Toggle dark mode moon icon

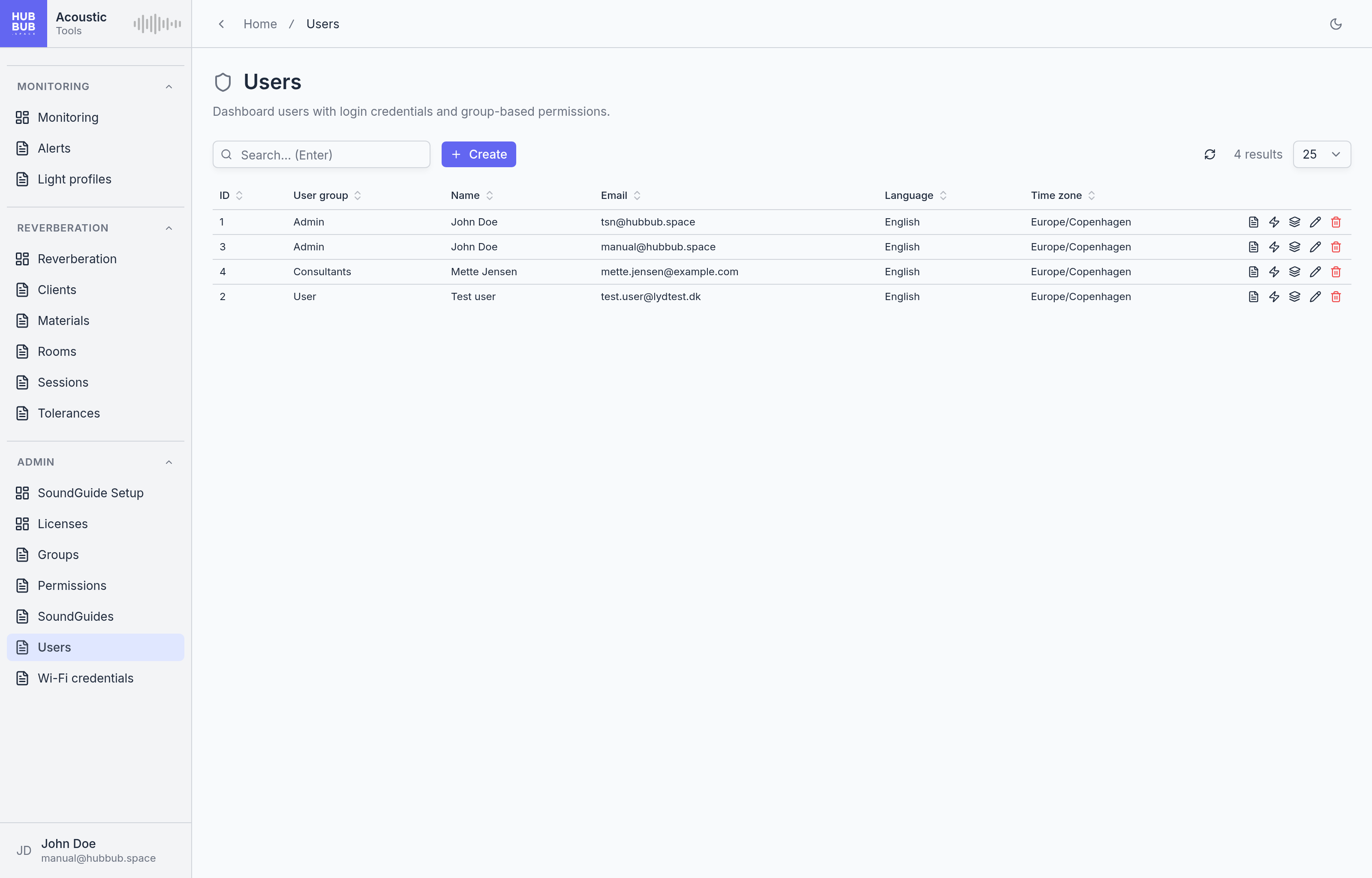[x=1336, y=24]
